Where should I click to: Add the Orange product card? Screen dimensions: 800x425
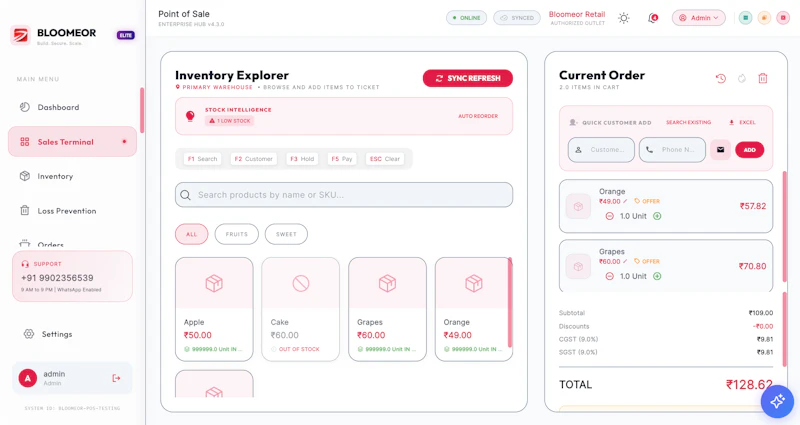(x=473, y=309)
